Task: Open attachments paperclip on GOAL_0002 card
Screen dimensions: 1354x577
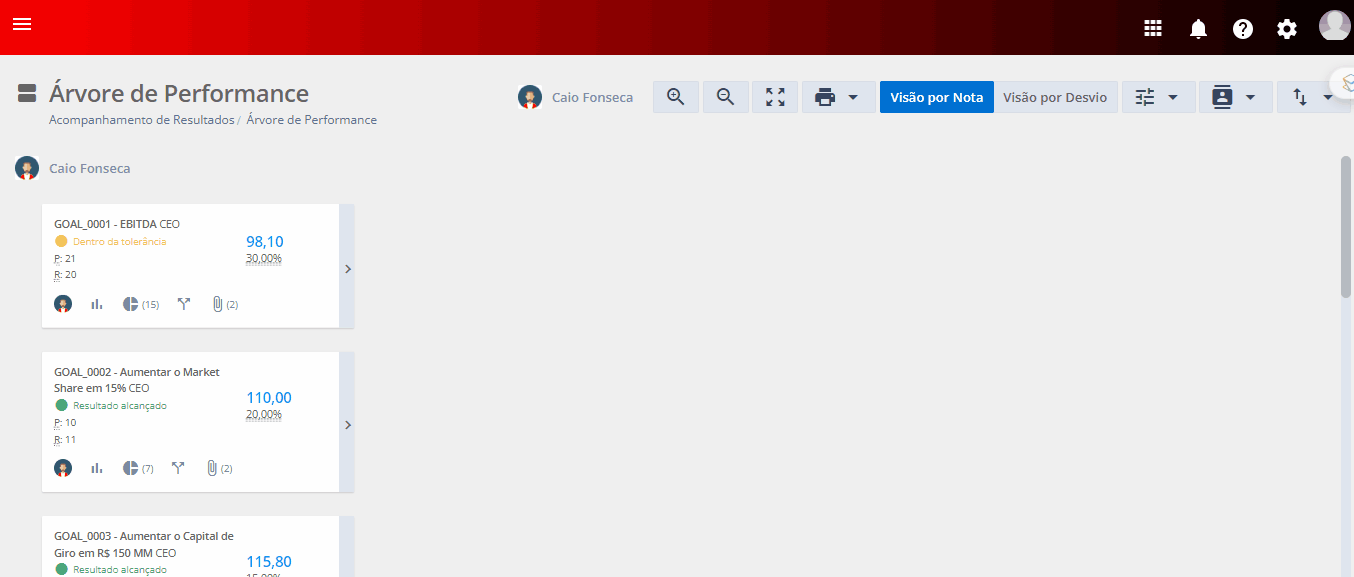Action: [213, 468]
